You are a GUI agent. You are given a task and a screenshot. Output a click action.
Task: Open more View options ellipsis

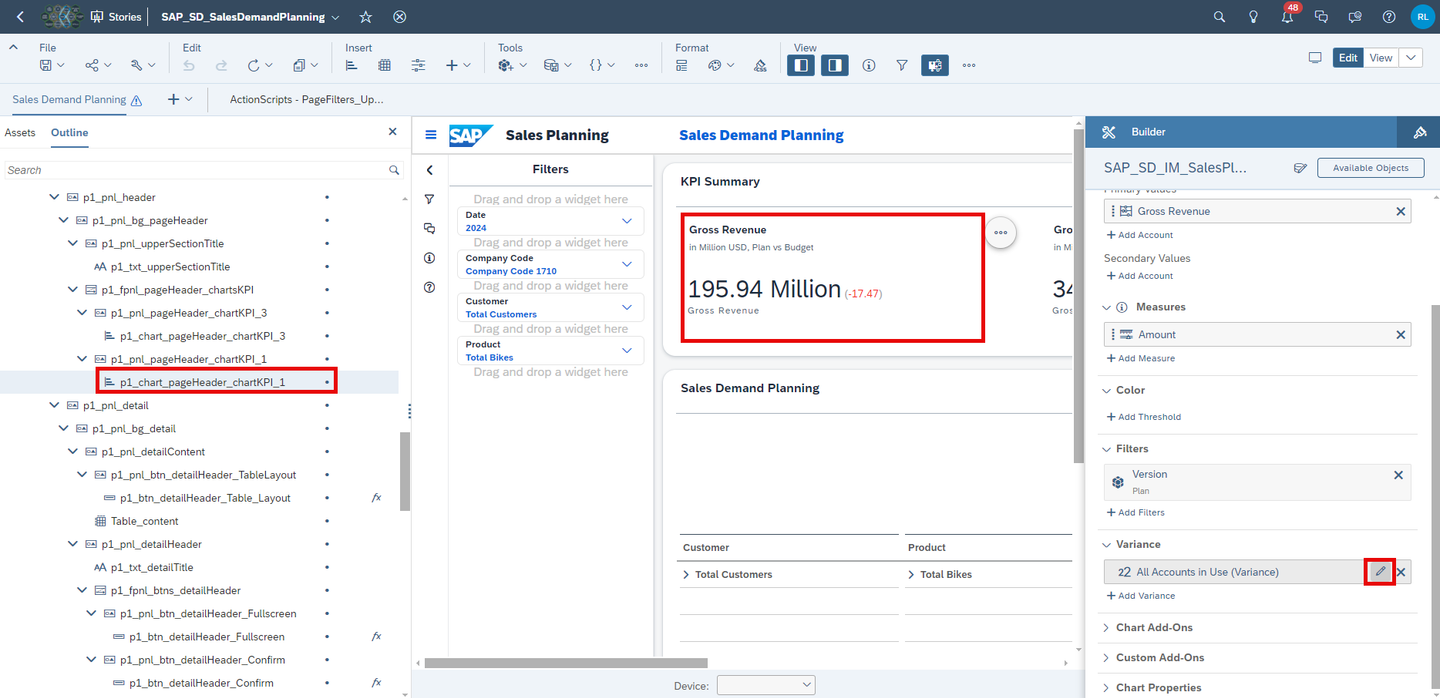(x=969, y=65)
